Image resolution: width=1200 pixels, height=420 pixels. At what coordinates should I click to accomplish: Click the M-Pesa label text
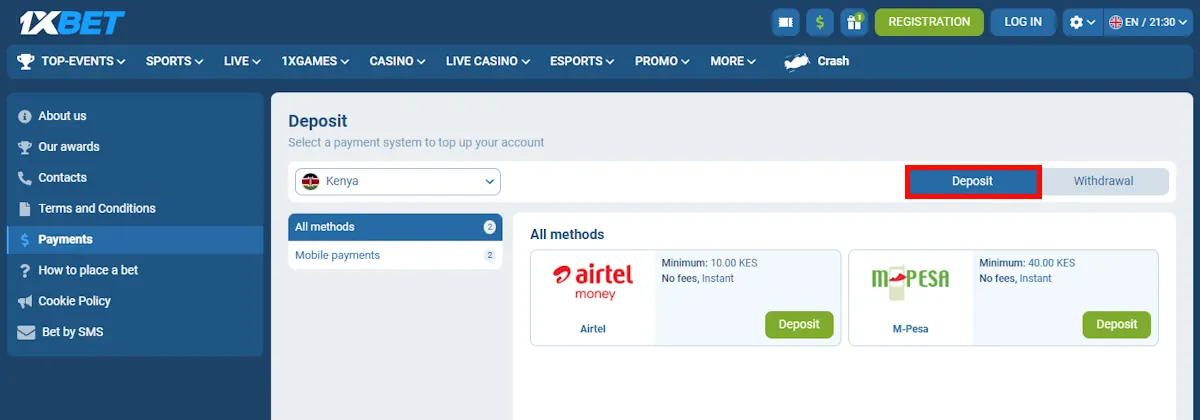(x=910, y=329)
